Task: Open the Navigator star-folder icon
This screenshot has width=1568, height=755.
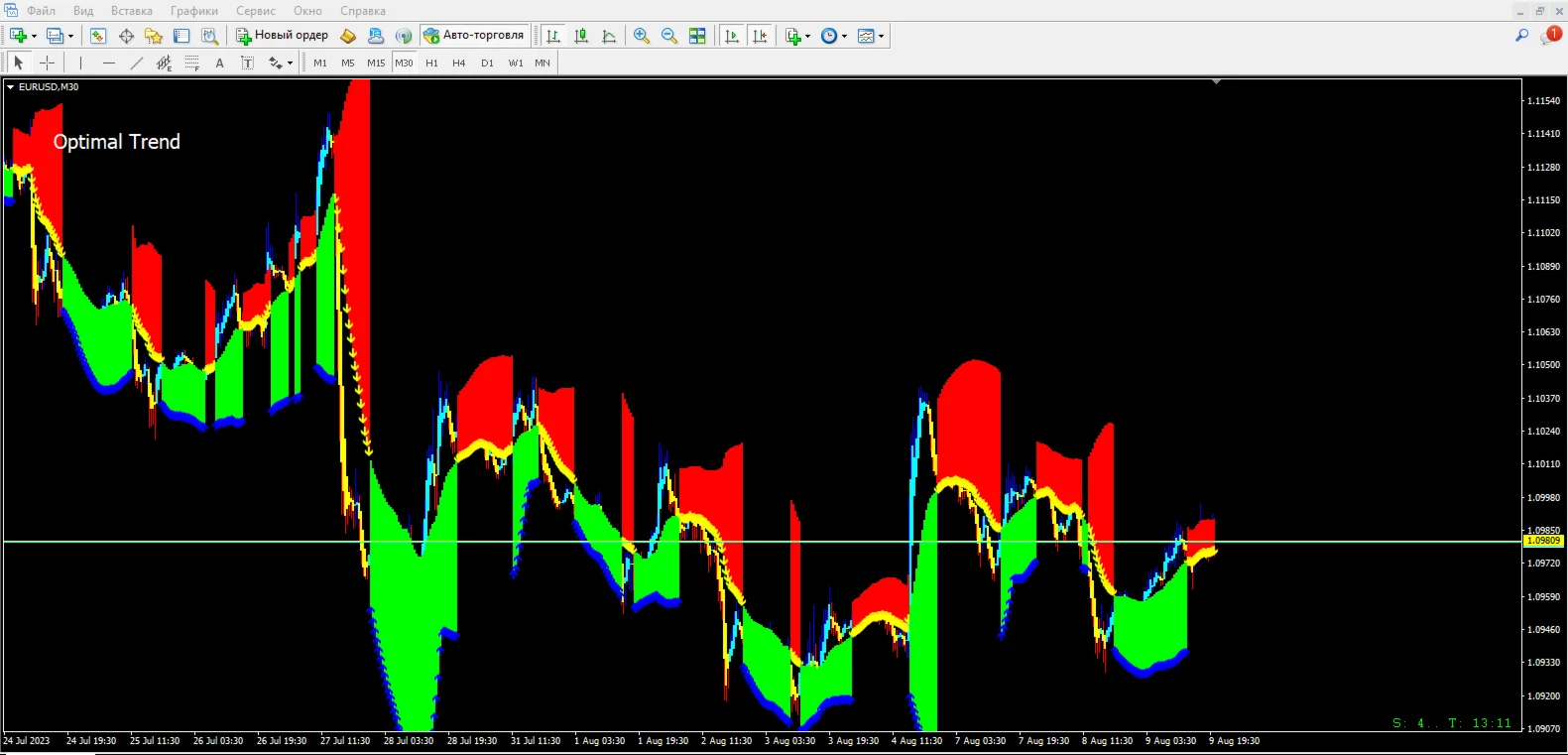Action: [x=154, y=36]
